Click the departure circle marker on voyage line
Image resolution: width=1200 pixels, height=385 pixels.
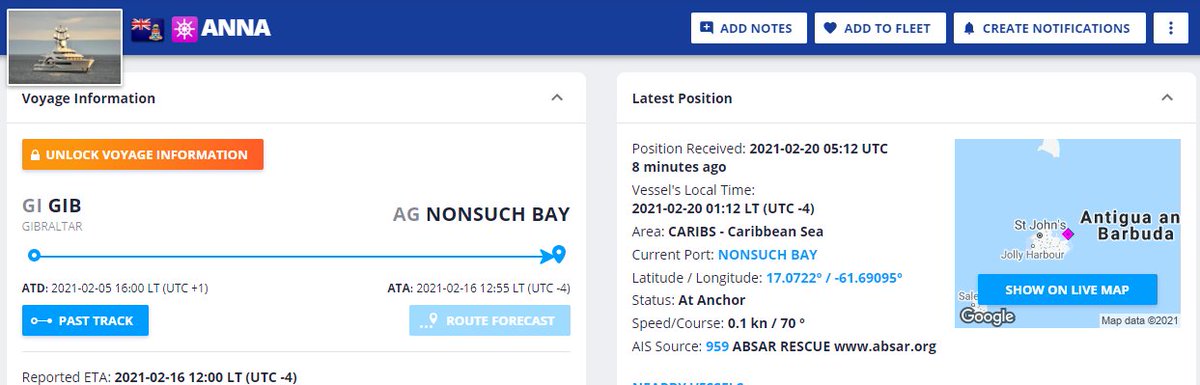click(34, 255)
